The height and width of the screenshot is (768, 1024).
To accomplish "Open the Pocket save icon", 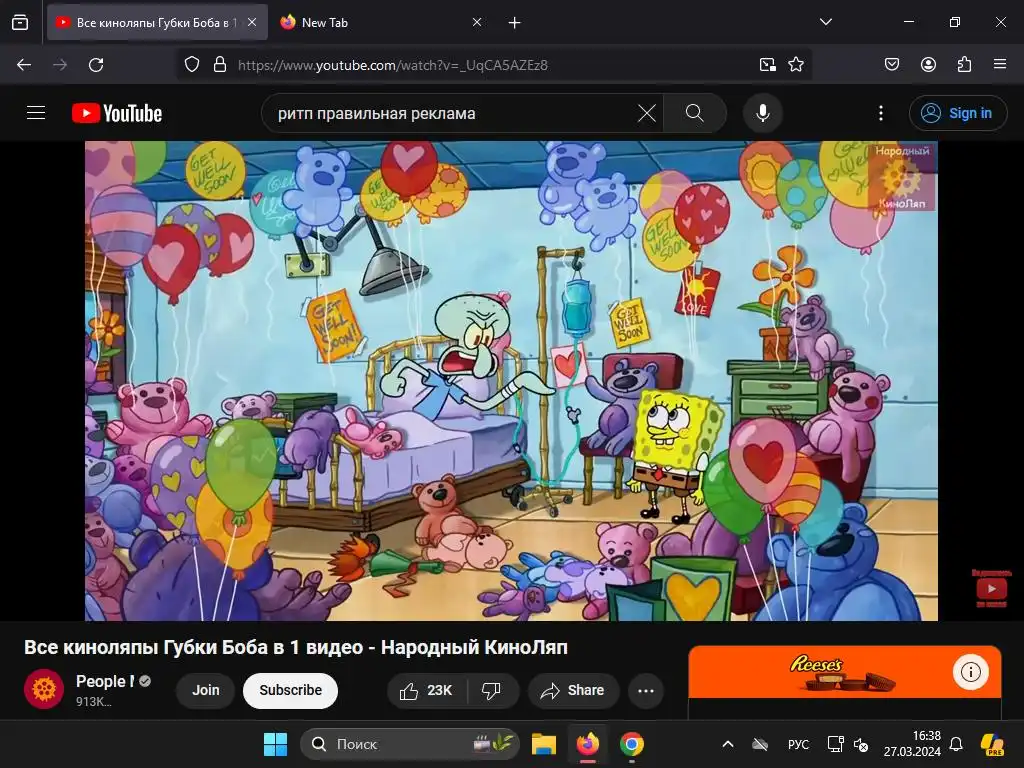I will [892, 65].
